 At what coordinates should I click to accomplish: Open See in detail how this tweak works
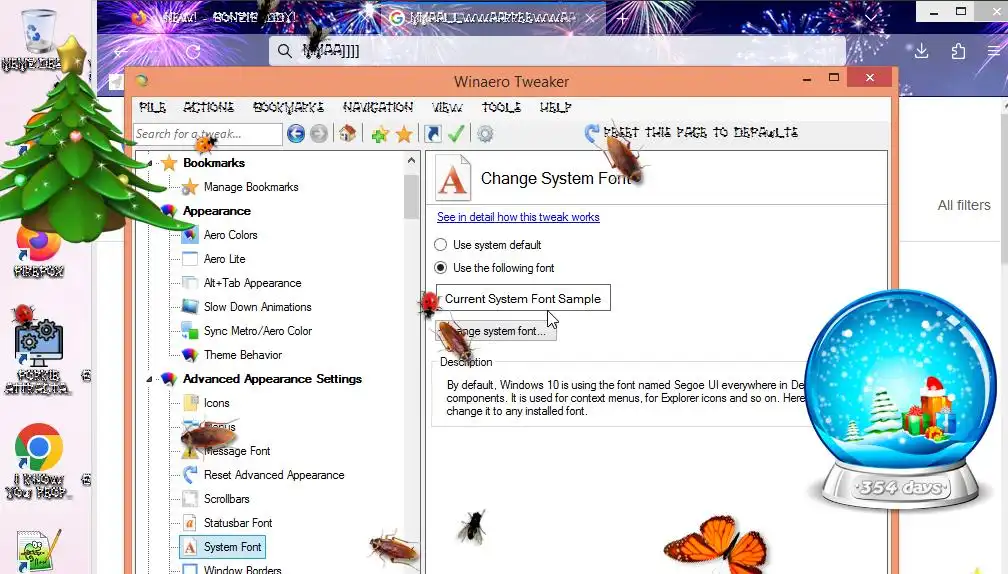point(518,217)
